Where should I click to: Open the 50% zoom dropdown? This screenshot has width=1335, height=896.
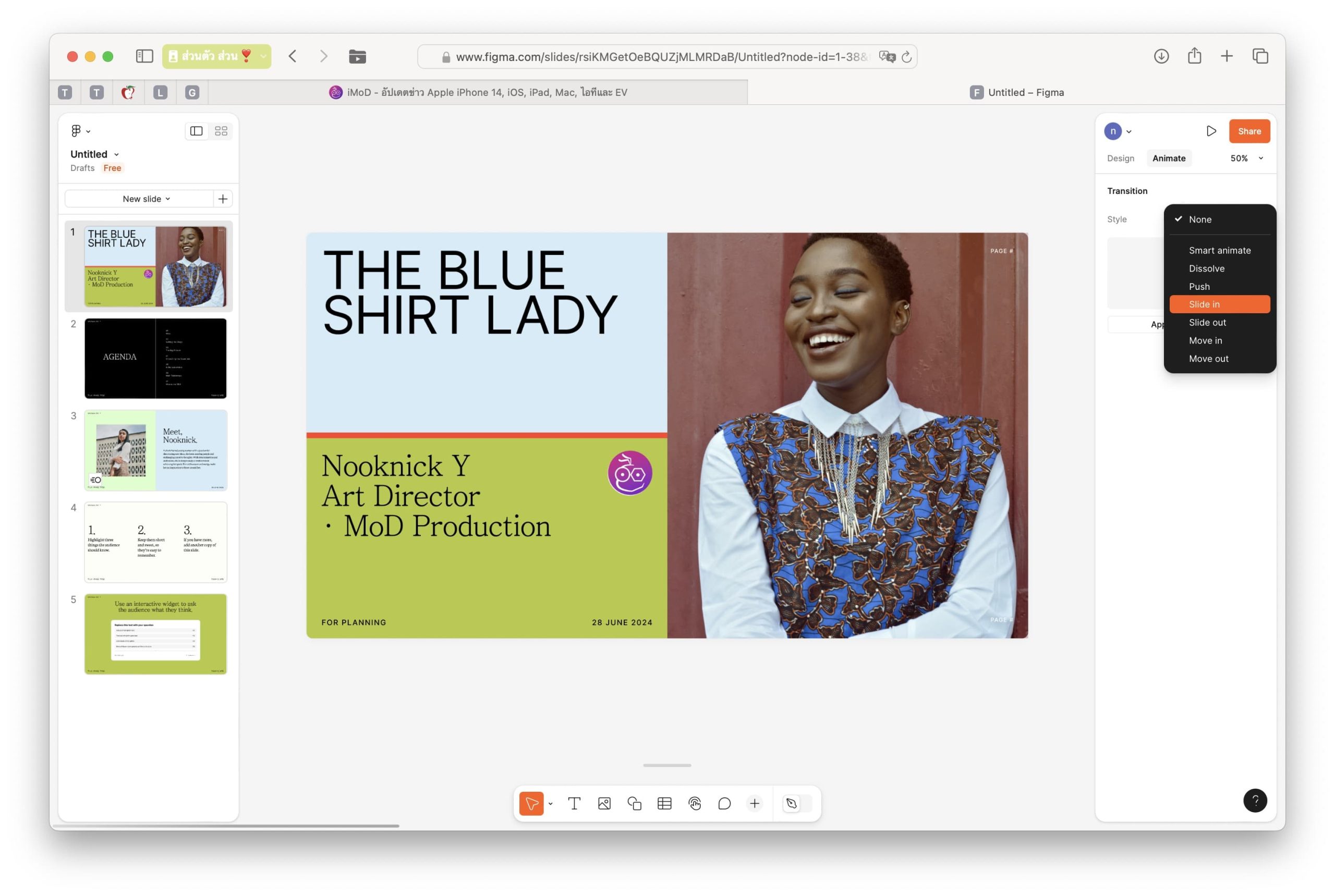1246,158
